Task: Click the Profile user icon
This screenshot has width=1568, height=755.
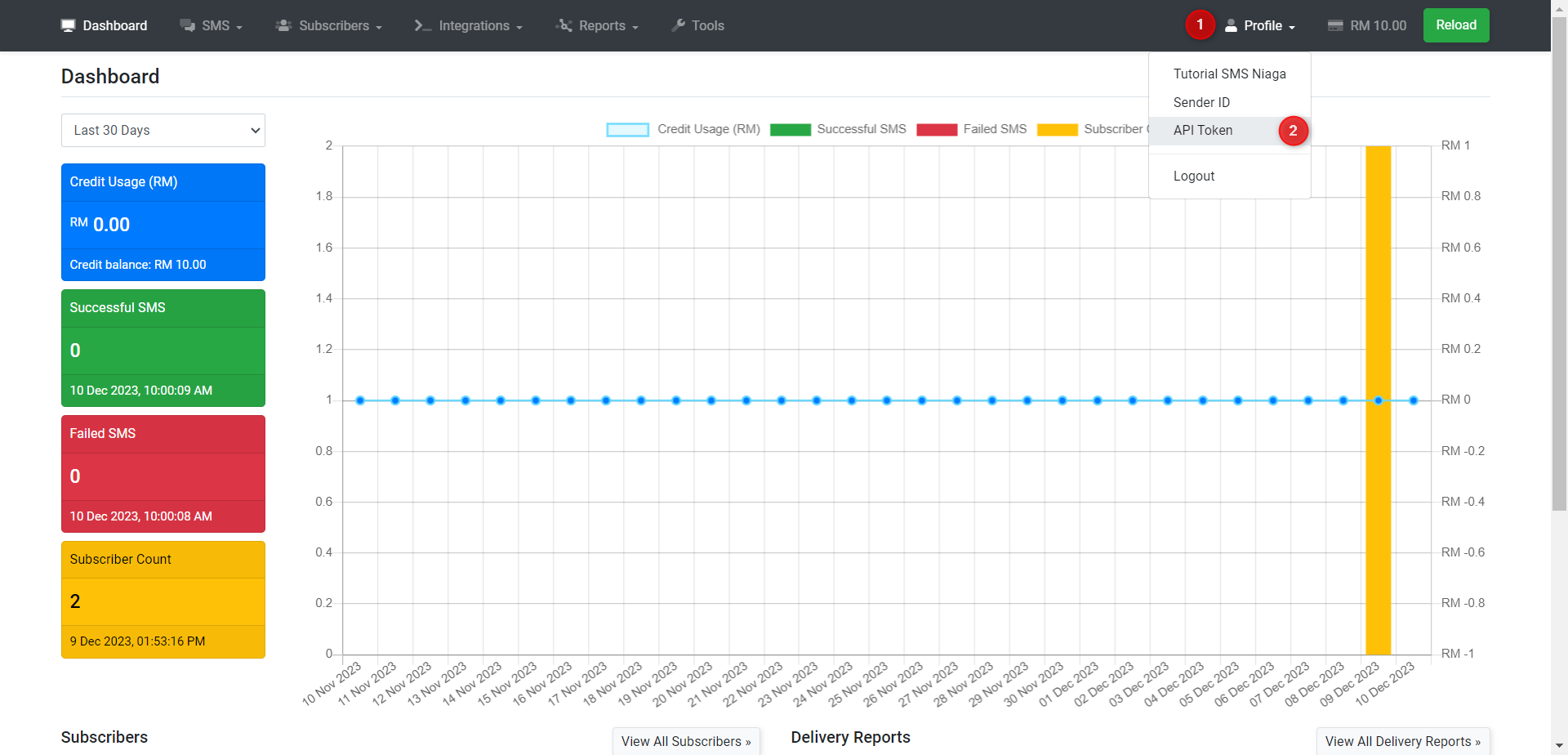Action: [1231, 25]
